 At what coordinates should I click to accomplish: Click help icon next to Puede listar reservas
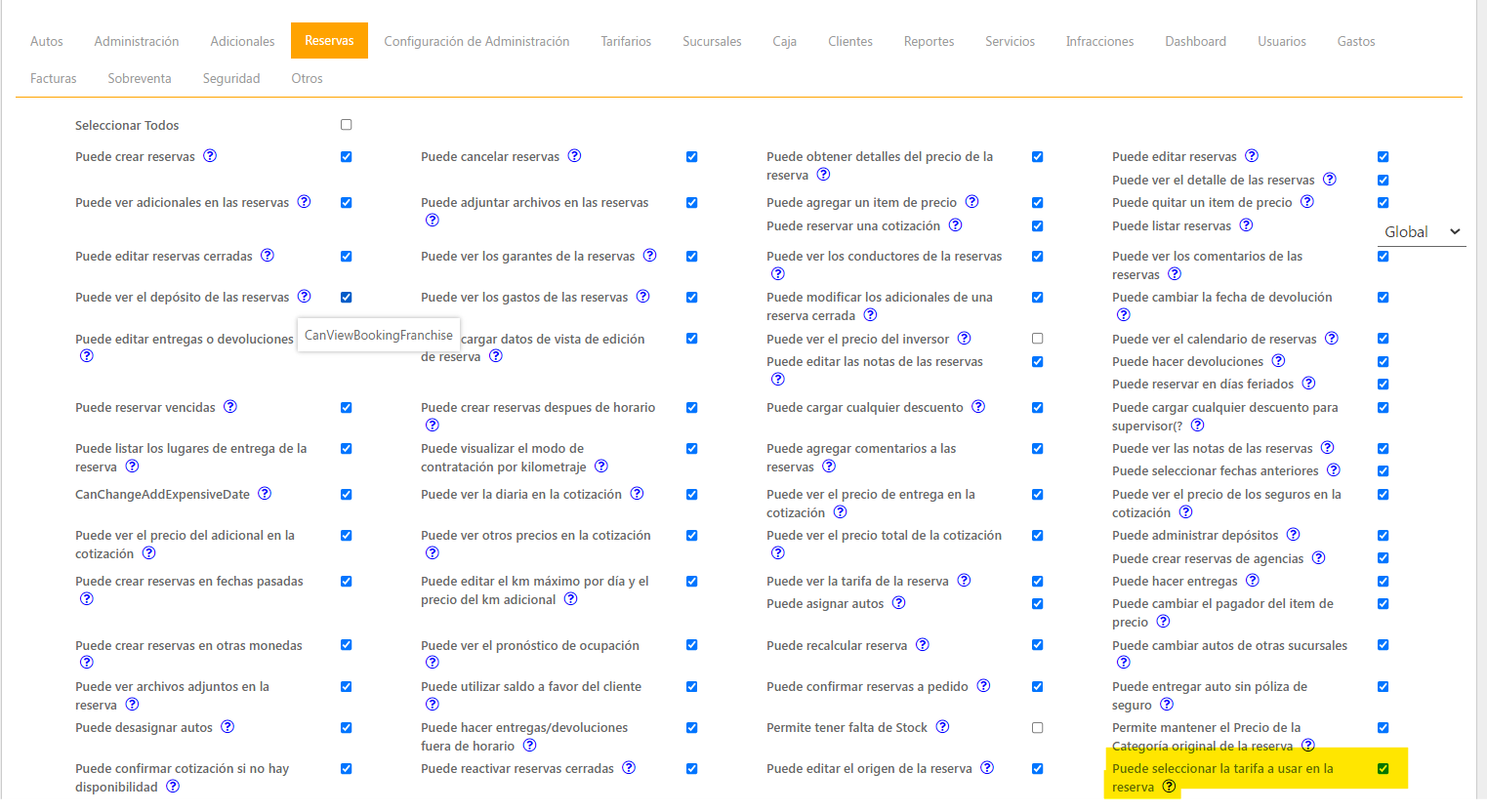coord(1246,225)
